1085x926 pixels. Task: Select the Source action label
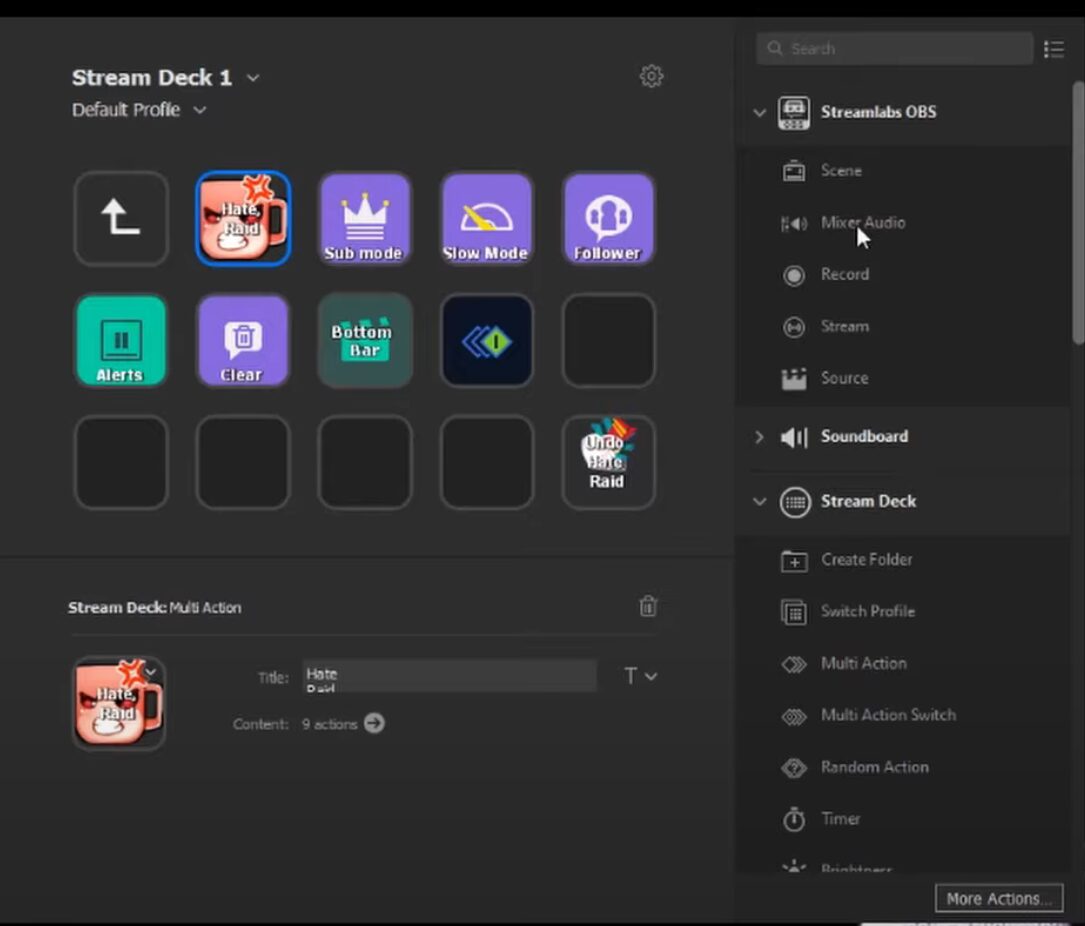[844, 378]
